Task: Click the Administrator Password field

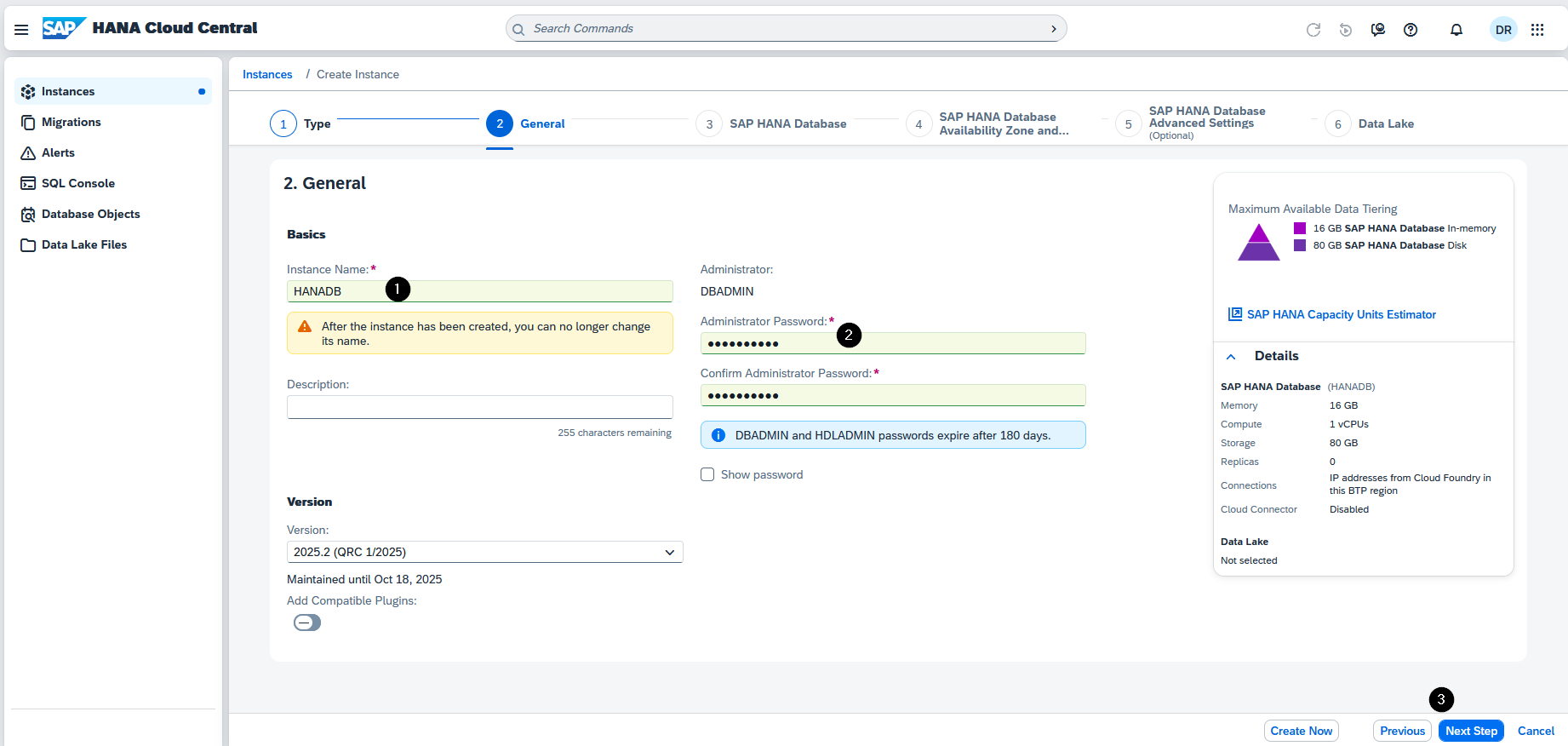Action: [x=893, y=343]
